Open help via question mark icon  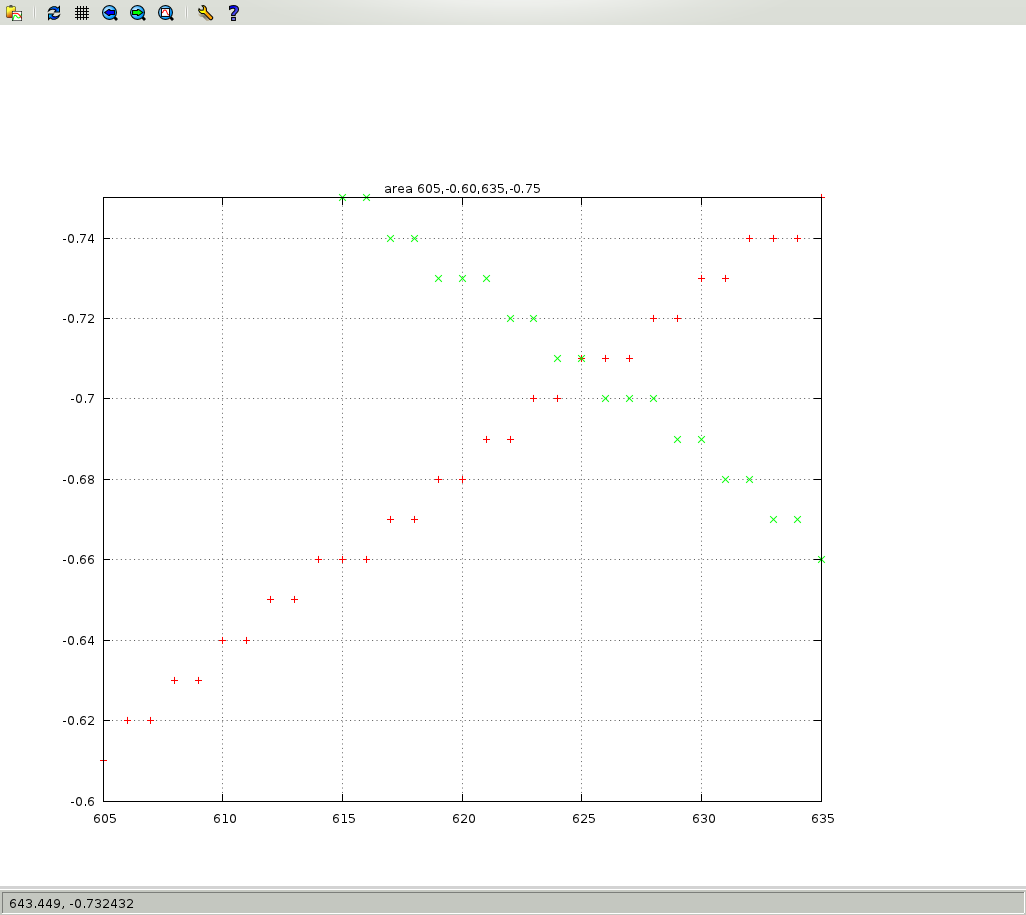[x=233, y=13]
